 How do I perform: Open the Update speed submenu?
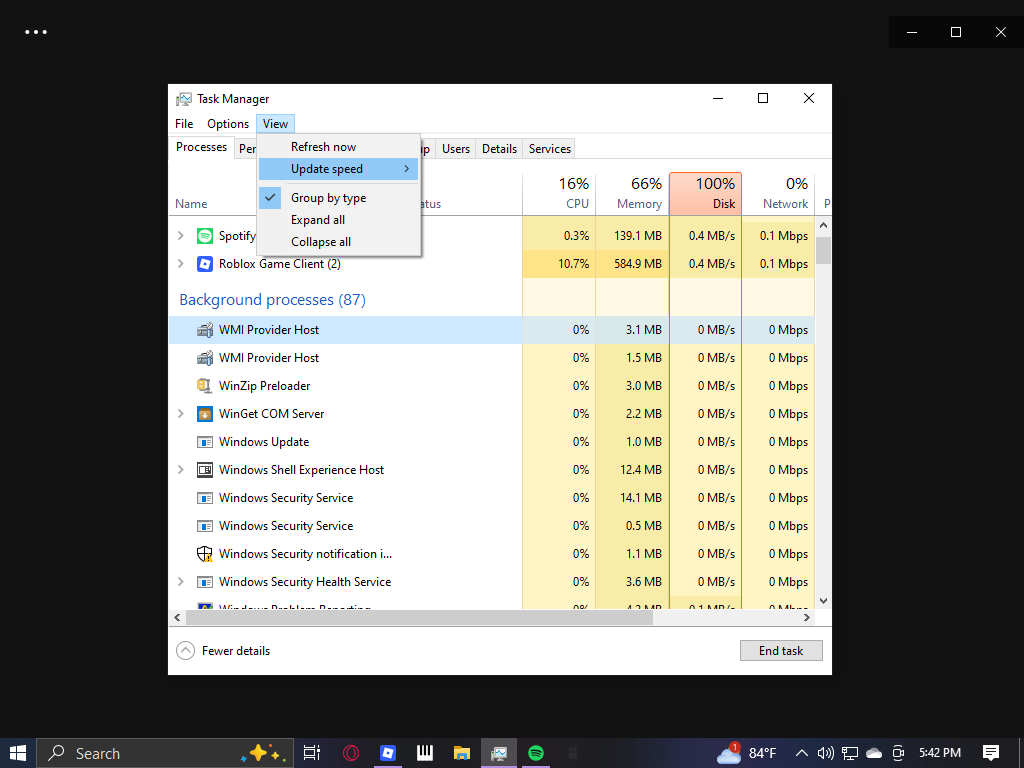click(x=338, y=169)
